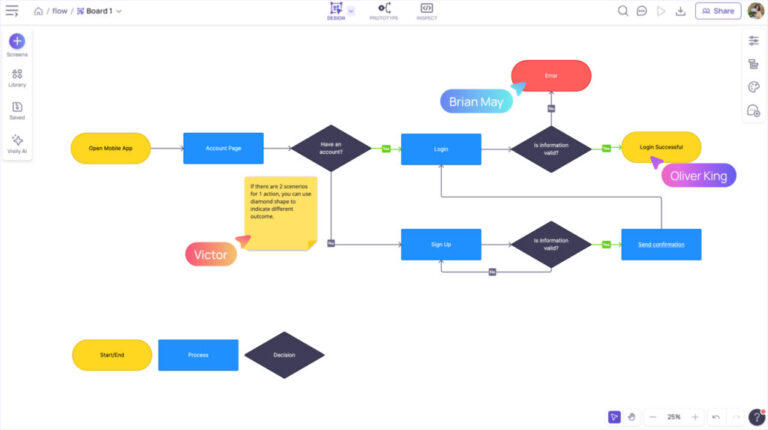This screenshot has height=430, width=768.
Task: Click the Victor collaborator label
Action: point(211,254)
